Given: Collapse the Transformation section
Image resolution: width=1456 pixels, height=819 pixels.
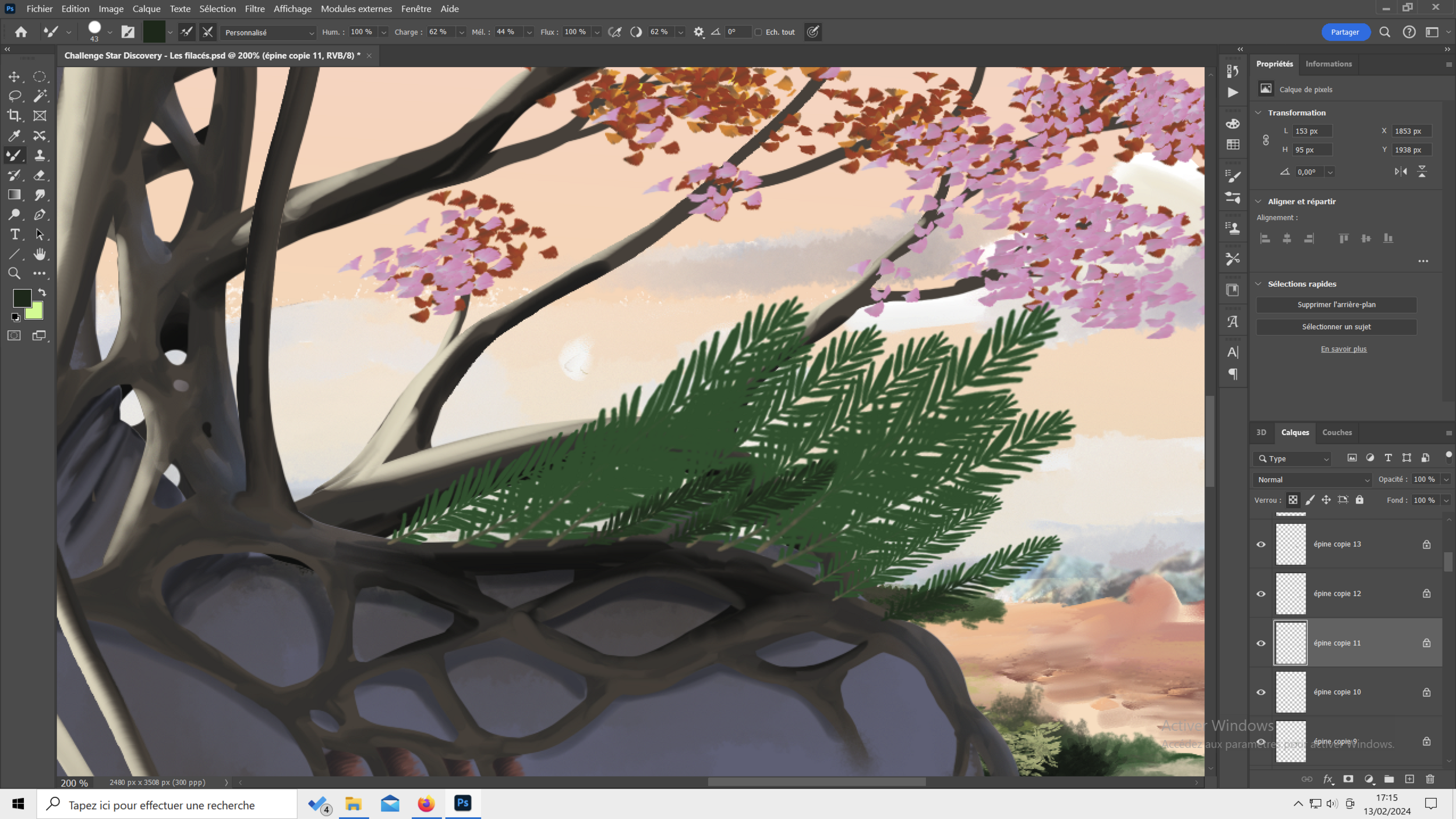Looking at the screenshot, I should click(1259, 112).
